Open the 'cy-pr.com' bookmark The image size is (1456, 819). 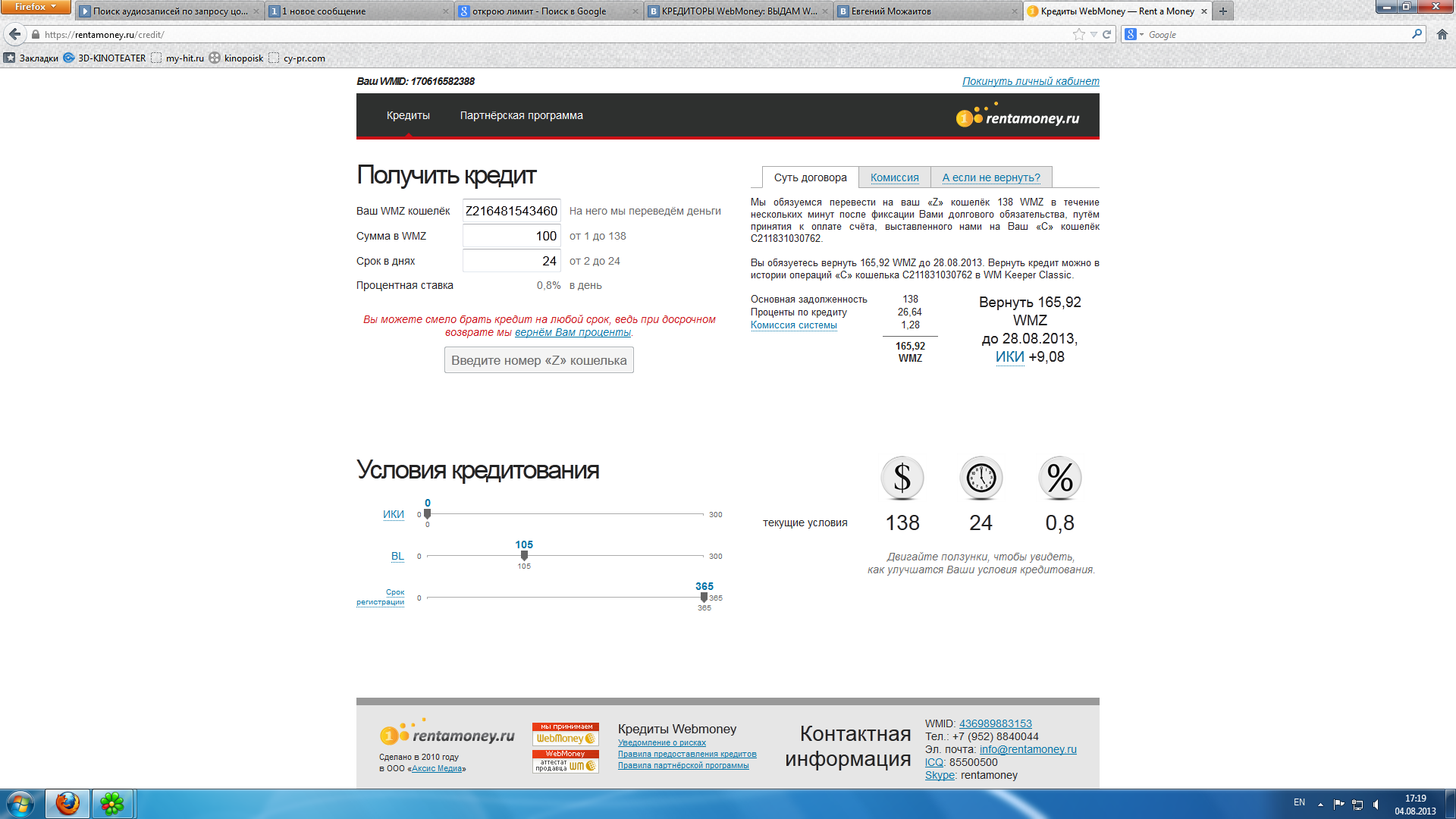coord(297,58)
